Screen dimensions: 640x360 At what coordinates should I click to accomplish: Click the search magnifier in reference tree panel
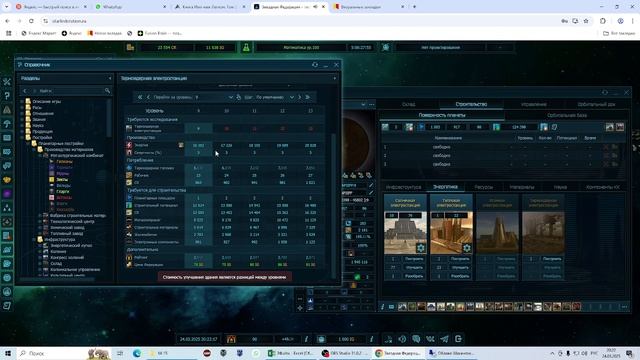tap(107, 91)
